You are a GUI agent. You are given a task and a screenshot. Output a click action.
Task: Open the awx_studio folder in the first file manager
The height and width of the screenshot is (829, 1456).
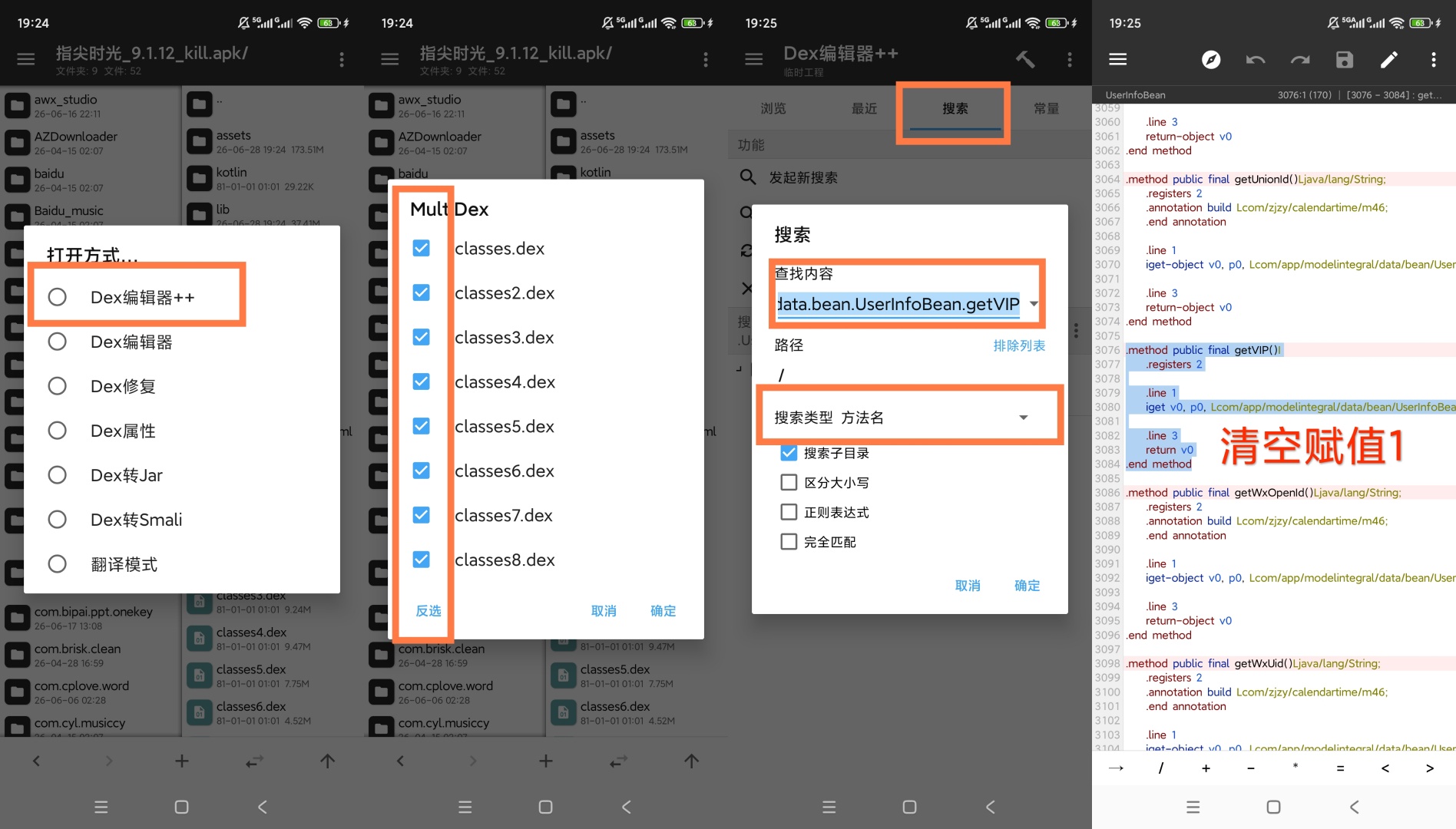pyautogui.click(x=91, y=105)
